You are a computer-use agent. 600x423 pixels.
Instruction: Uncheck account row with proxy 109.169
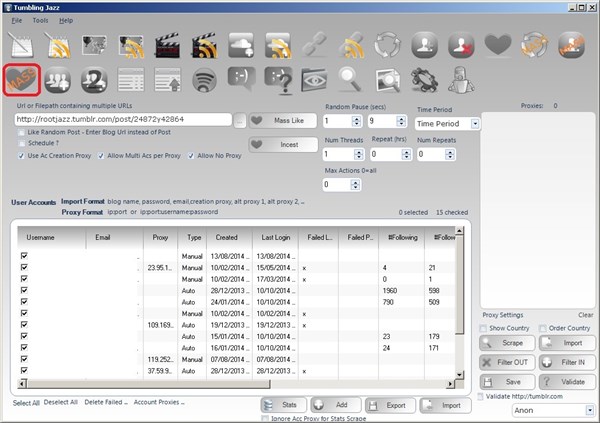[x=24, y=325]
